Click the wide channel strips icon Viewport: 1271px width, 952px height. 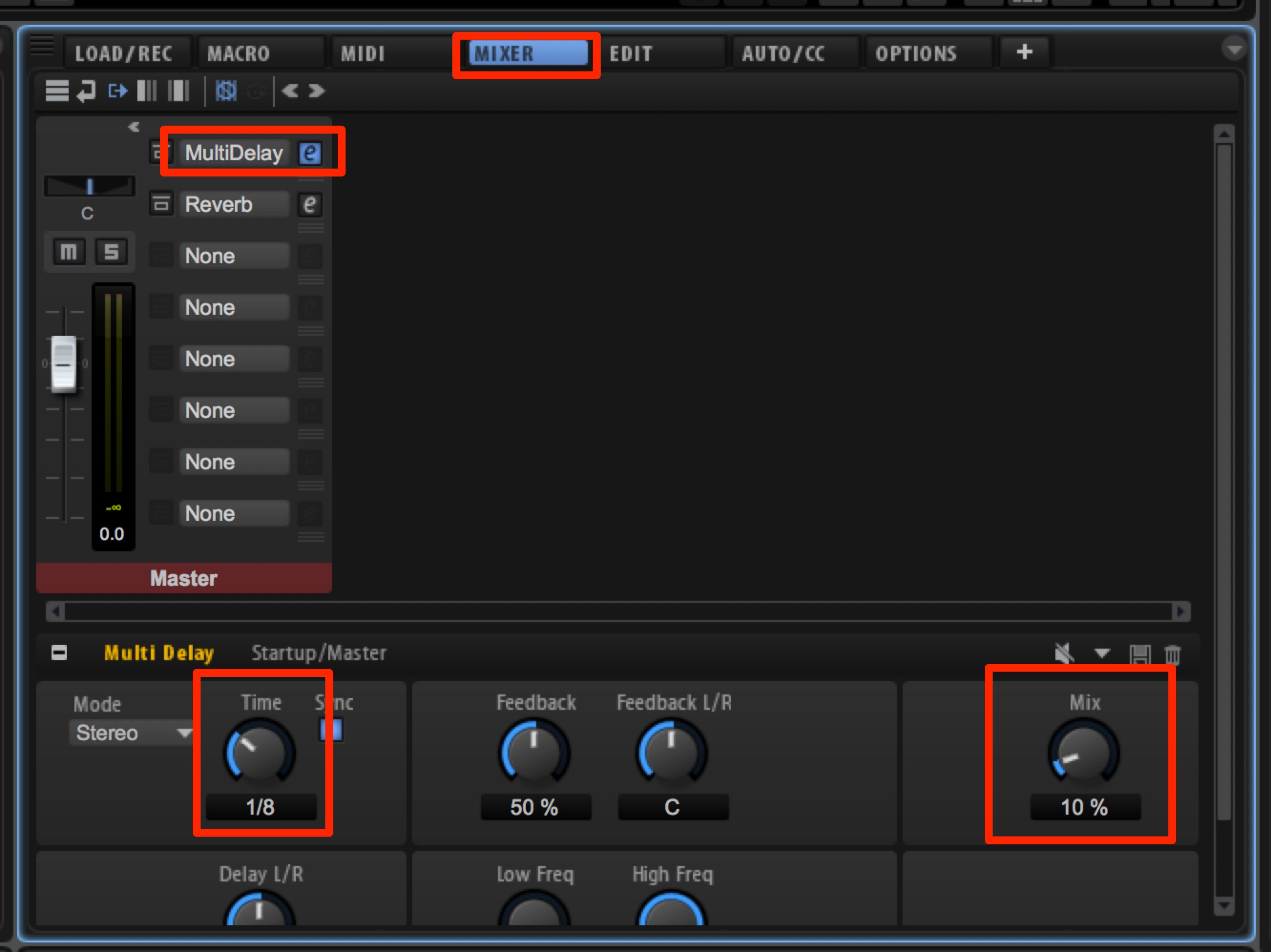click(x=179, y=91)
